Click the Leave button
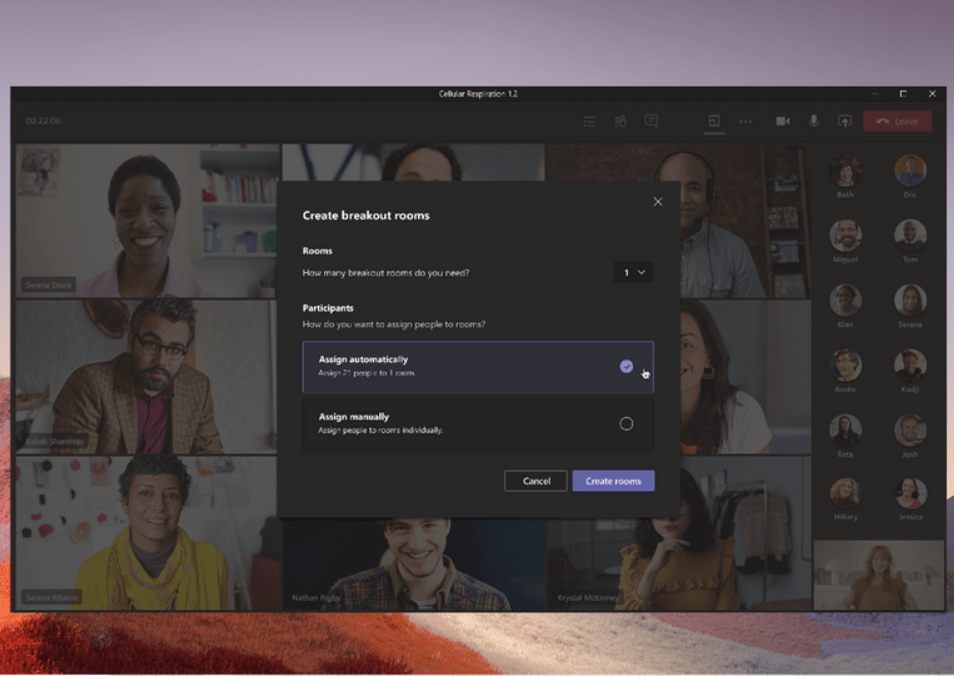This screenshot has height=676, width=954. click(x=898, y=120)
